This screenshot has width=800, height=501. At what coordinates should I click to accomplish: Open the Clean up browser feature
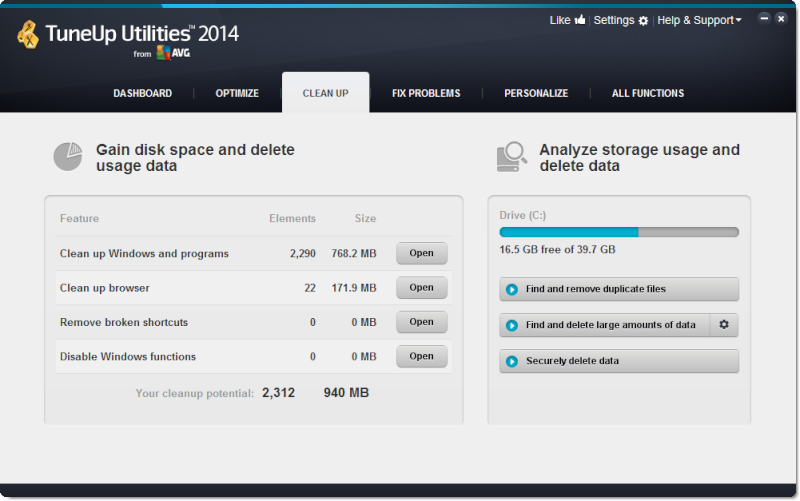(421, 288)
